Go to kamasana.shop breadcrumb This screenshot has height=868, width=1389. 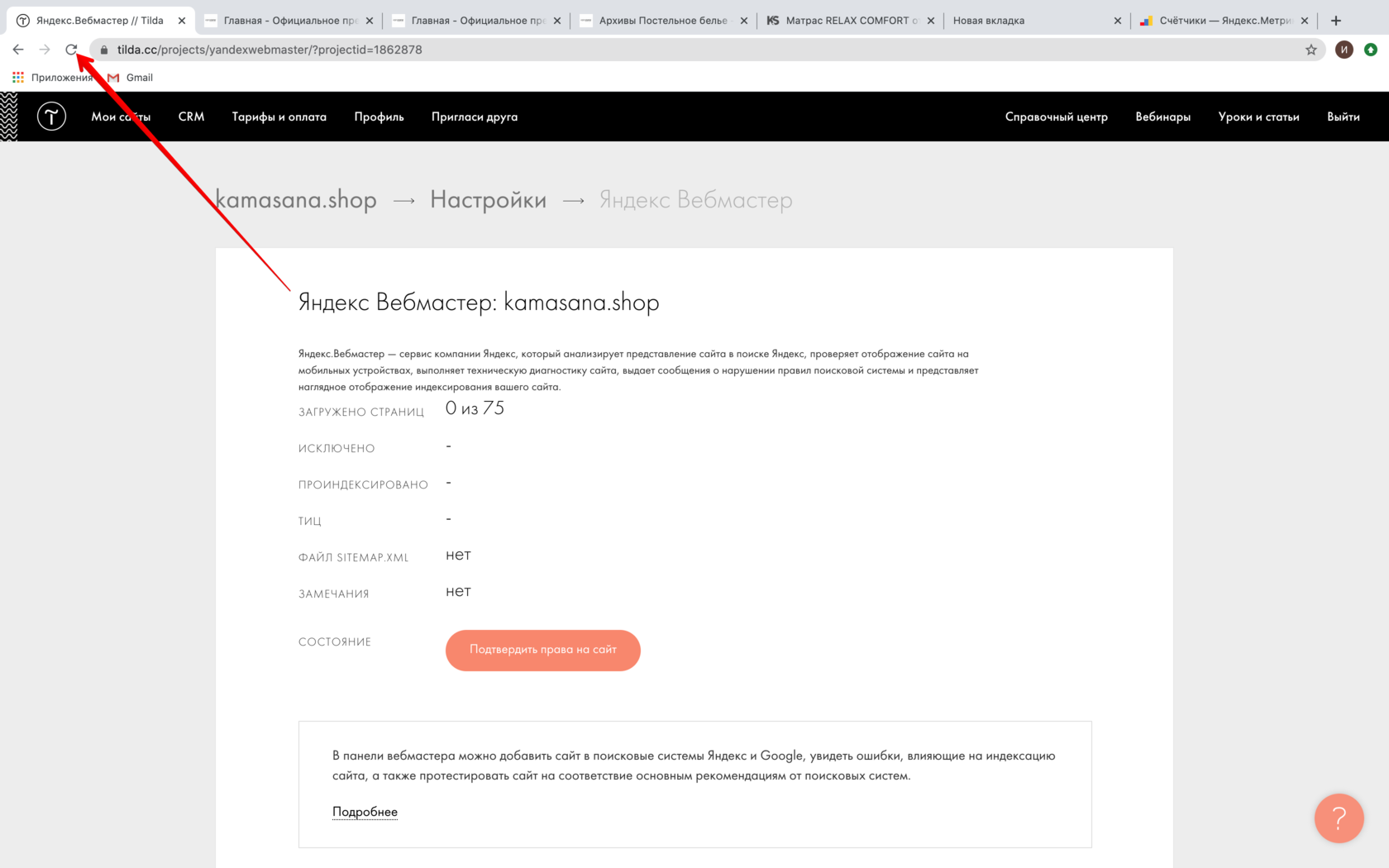click(x=296, y=200)
